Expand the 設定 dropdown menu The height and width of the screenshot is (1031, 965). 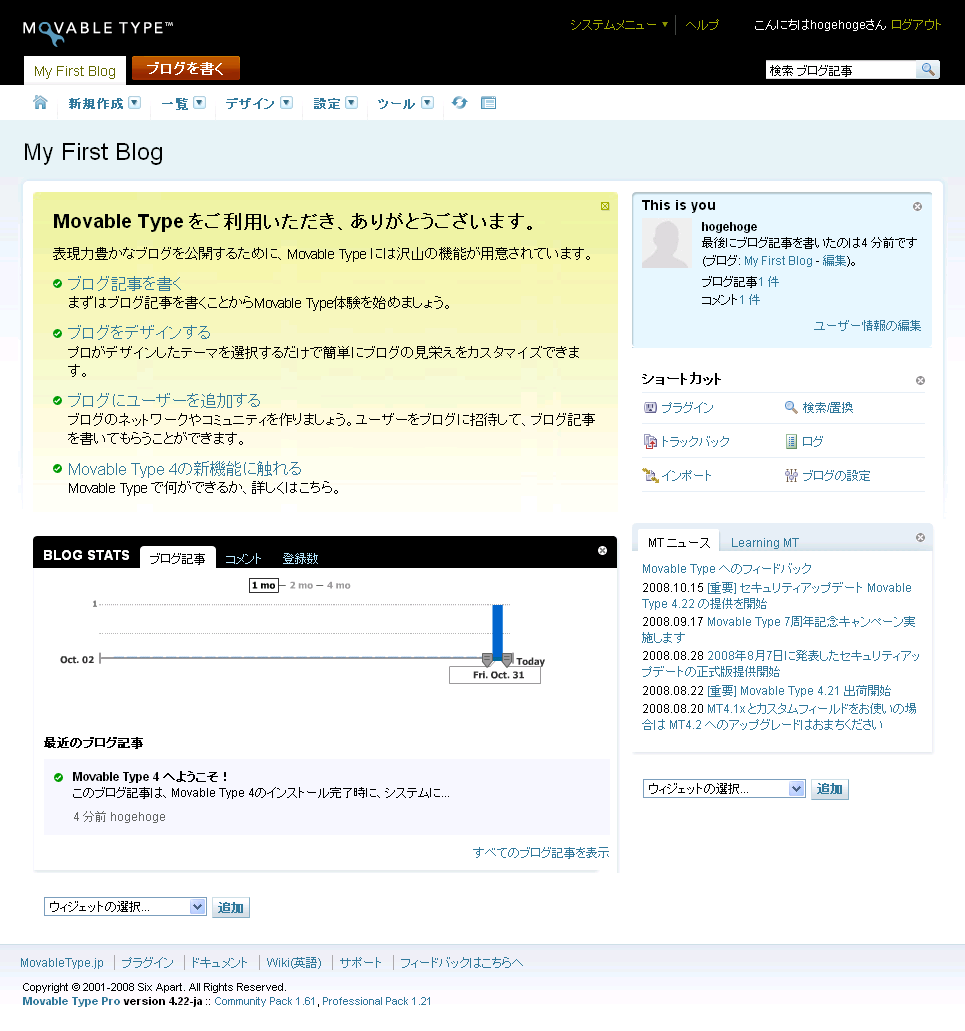[x=351, y=103]
